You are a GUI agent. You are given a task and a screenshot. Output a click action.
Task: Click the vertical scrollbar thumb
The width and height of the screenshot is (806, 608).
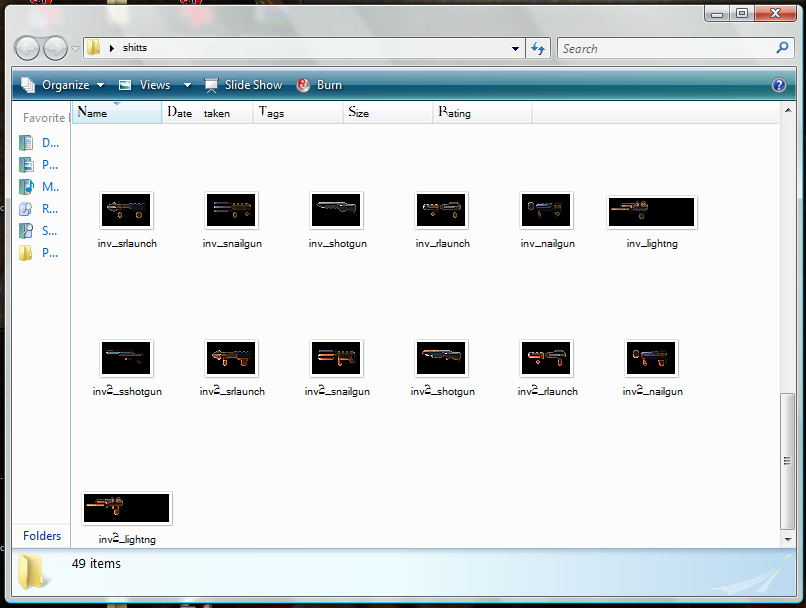pyautogui.click(x=787, y=461)
